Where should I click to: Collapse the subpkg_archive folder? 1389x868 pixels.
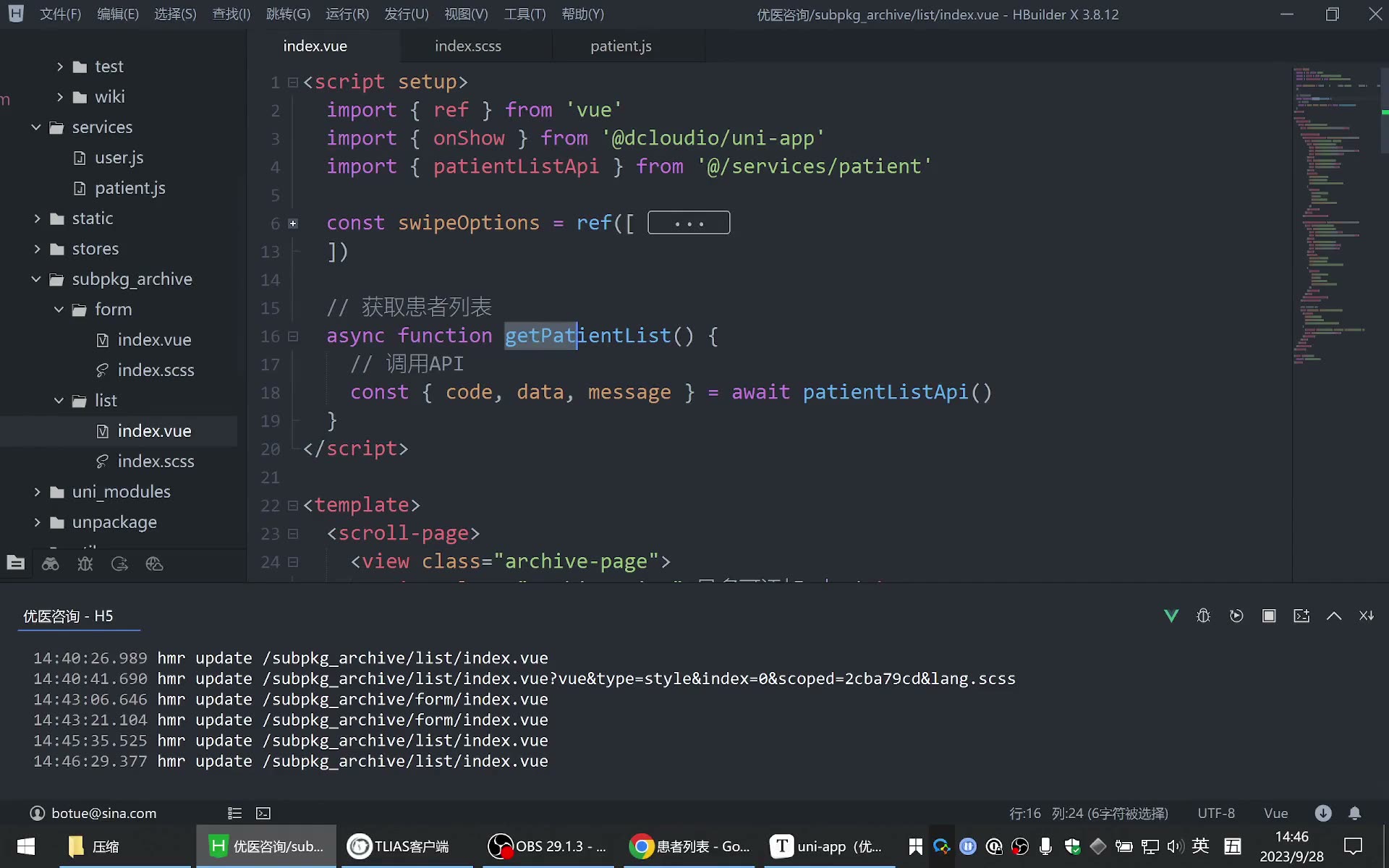pyautogui.click(x=36, y=279)
